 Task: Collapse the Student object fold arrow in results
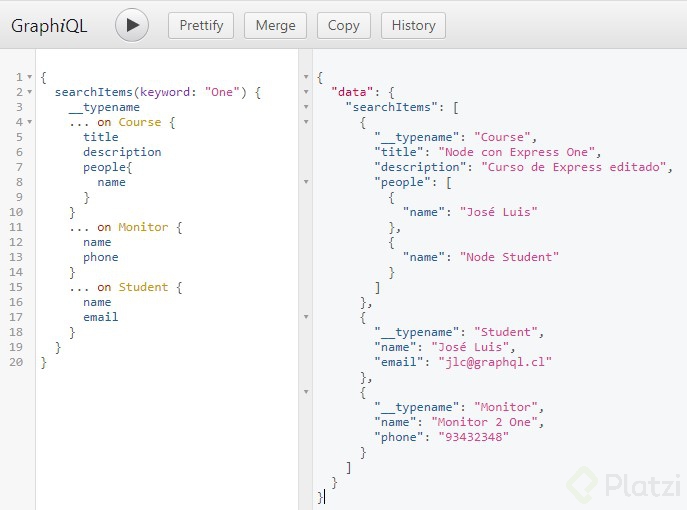point(306,317)
